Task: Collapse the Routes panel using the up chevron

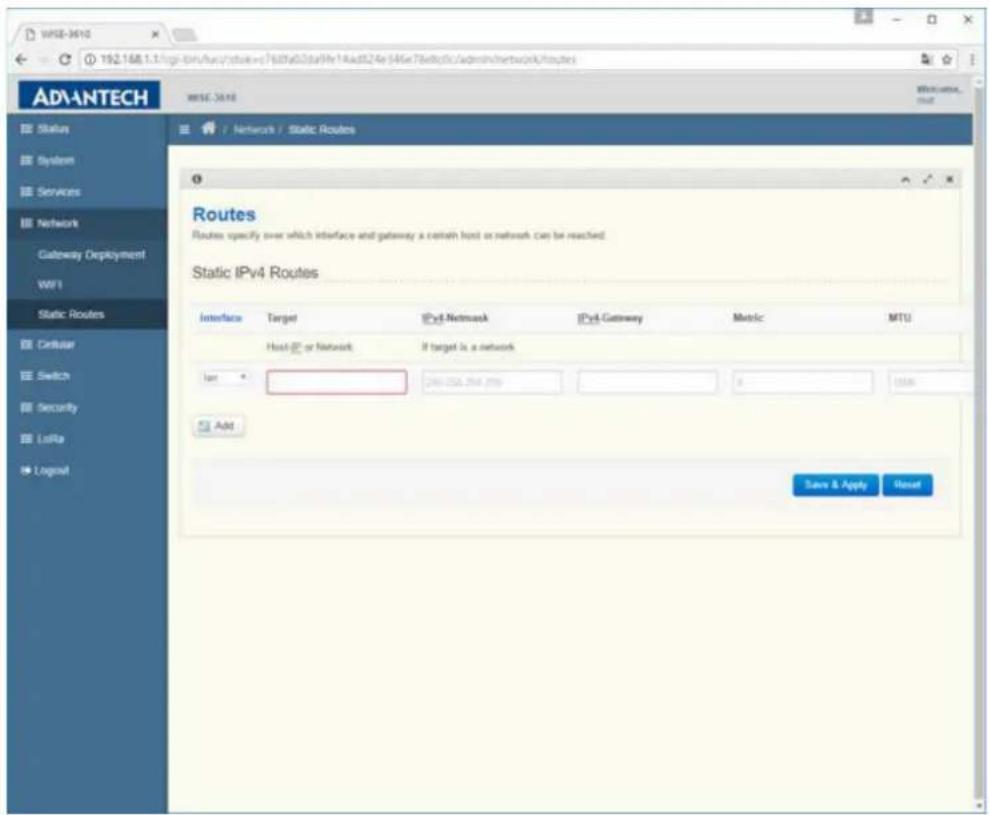Action: click(905, 180)
